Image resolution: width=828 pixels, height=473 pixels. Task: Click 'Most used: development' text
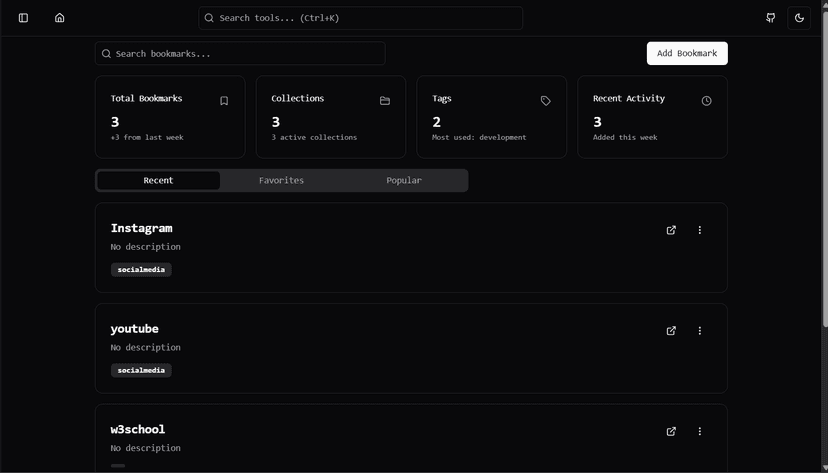pyautogui.click(x=479, y=137)
